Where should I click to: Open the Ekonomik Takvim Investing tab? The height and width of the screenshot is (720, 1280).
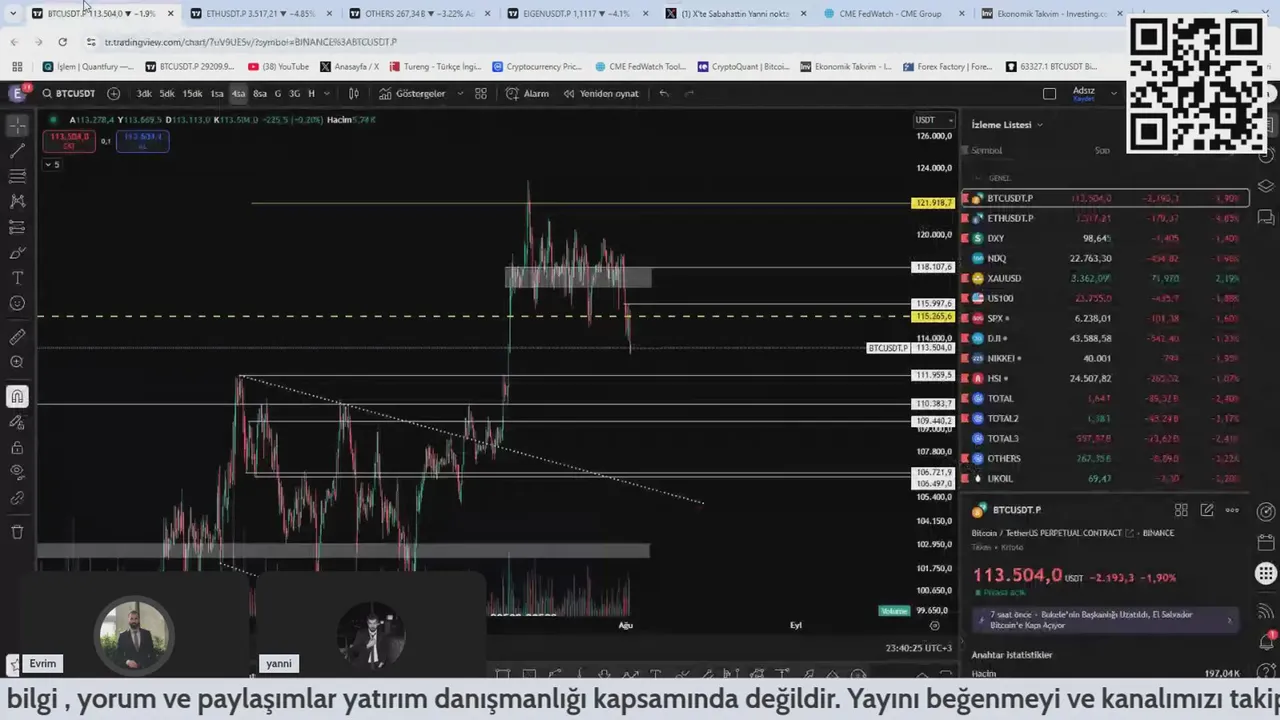[1050, 13]
